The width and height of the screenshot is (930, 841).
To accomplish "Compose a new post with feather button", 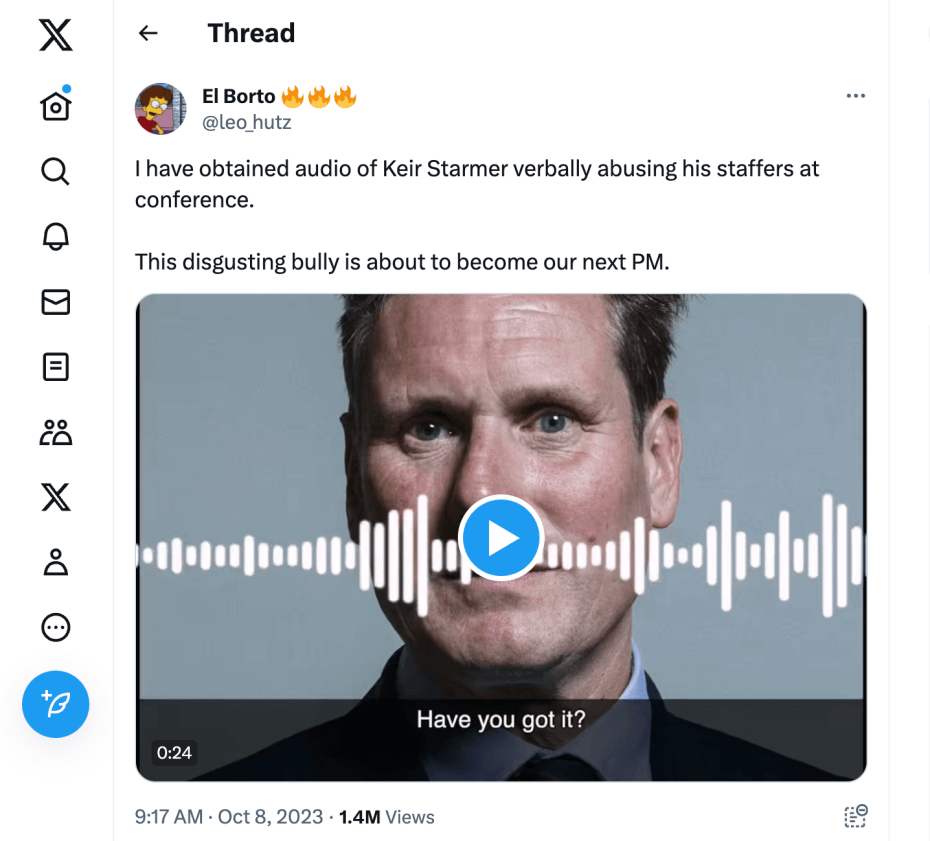I will point(56,704).
